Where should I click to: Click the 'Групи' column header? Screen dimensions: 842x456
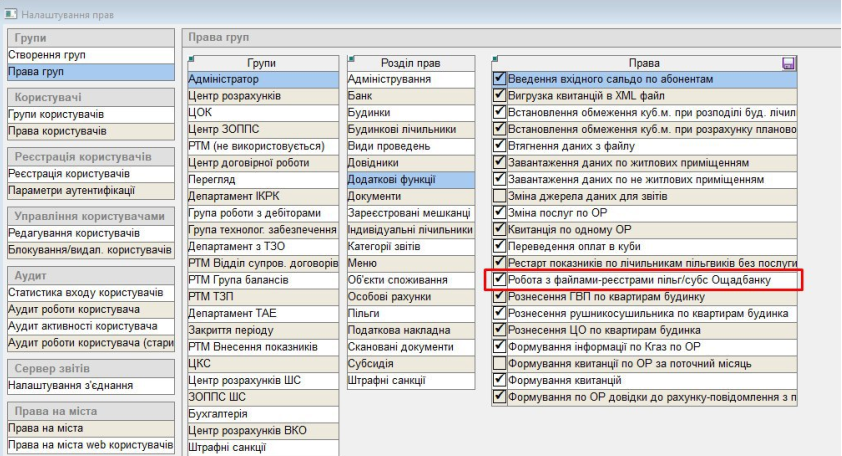tap(262, 63)
